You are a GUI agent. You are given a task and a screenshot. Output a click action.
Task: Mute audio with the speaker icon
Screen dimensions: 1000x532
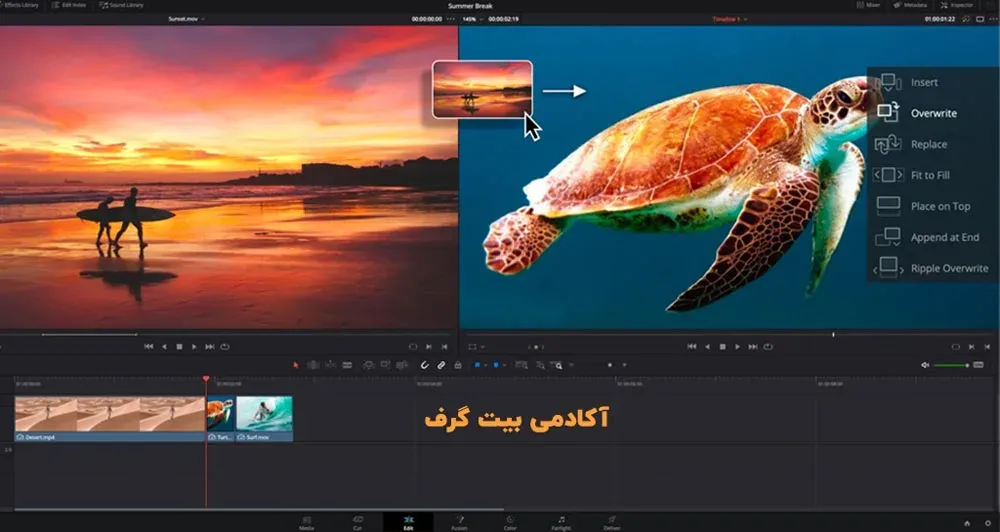[x=925, y=365]
